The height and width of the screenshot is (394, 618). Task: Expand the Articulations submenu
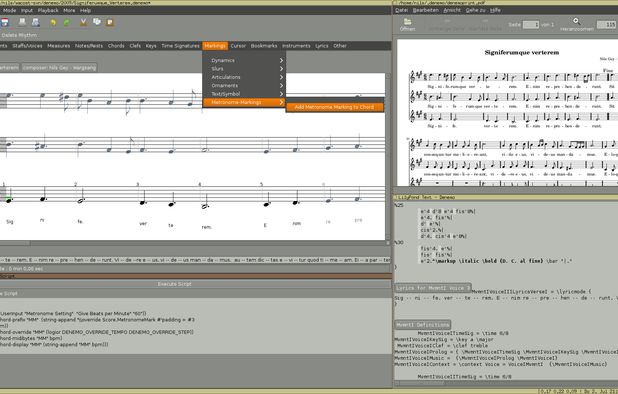pyautogui.click(x=244, y=77)
